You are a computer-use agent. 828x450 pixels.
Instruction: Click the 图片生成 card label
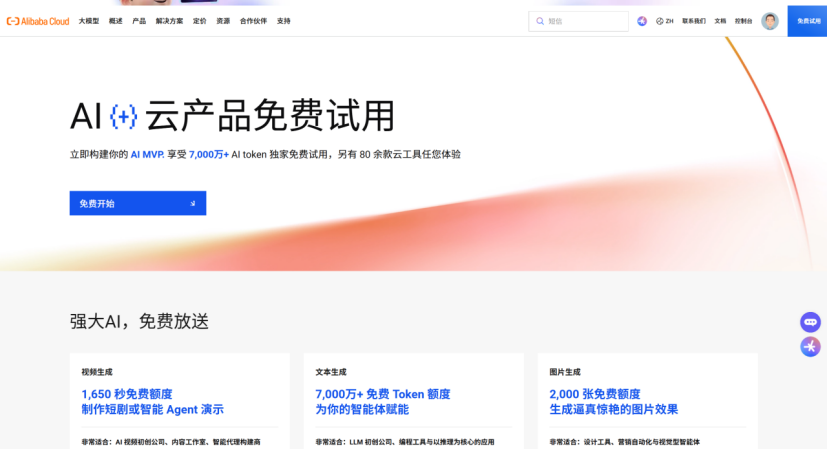tap(565, 372)
